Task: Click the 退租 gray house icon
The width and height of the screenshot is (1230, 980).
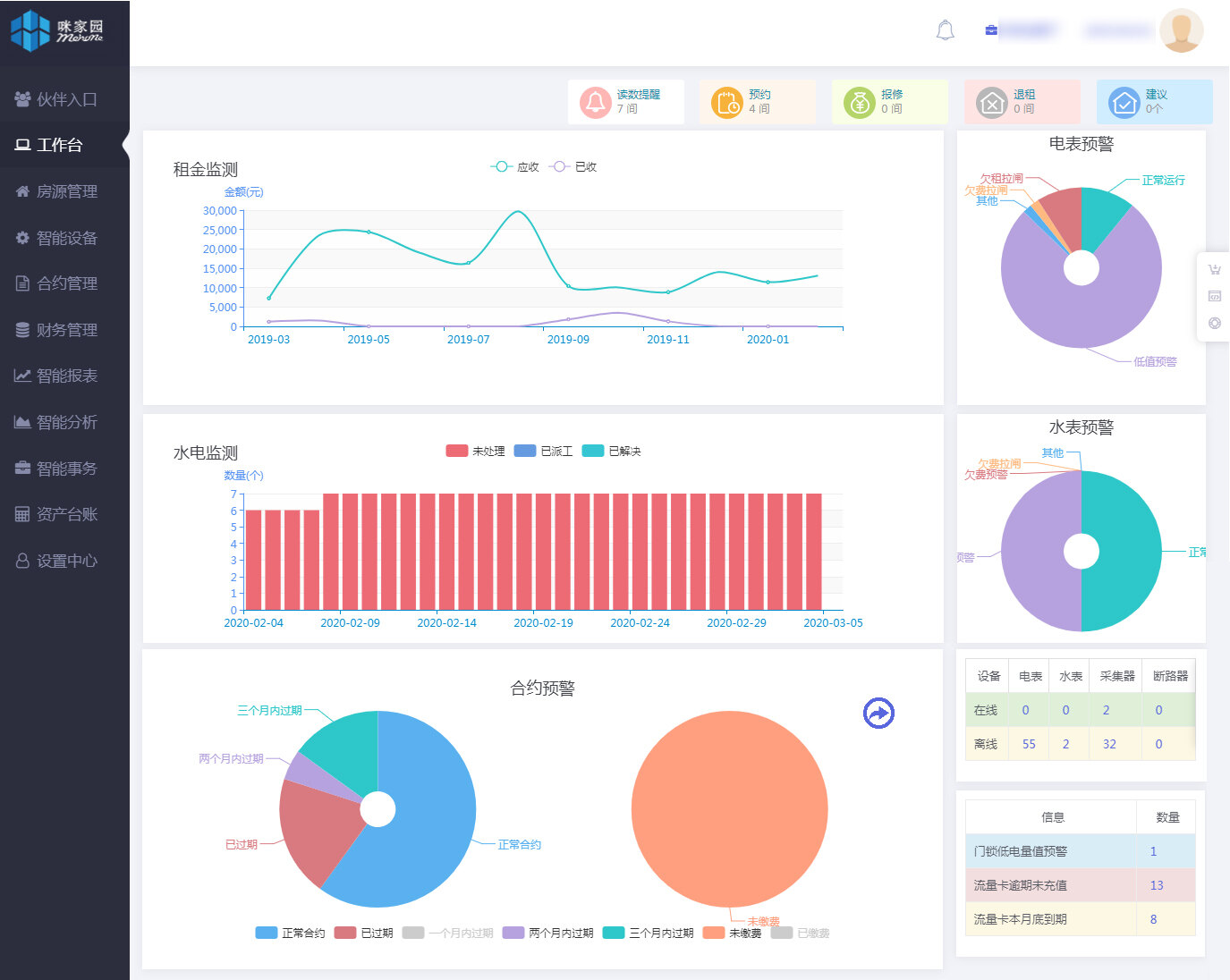Action: point(992,102)
